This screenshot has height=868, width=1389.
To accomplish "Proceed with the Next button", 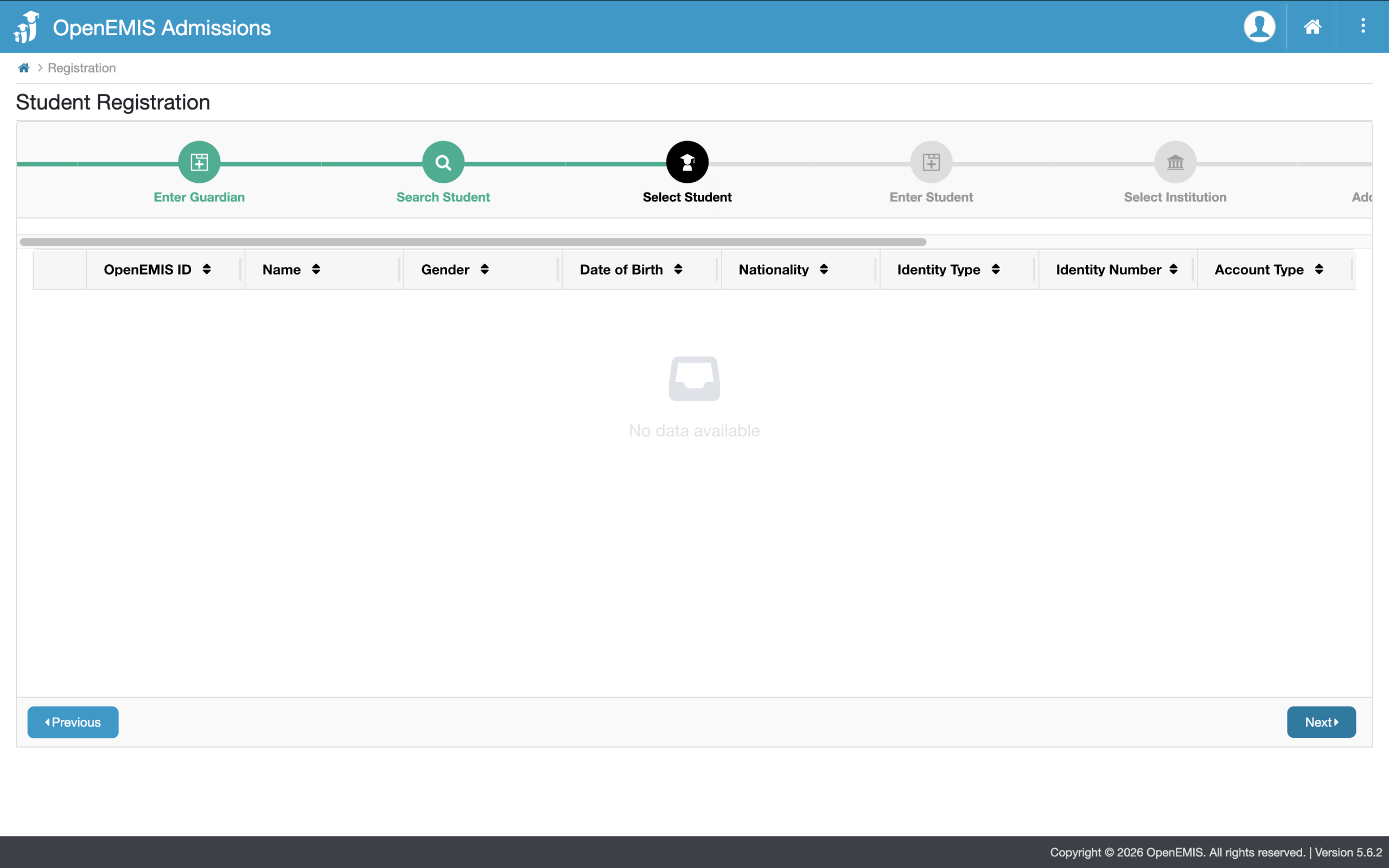I will coord(1321,722).
